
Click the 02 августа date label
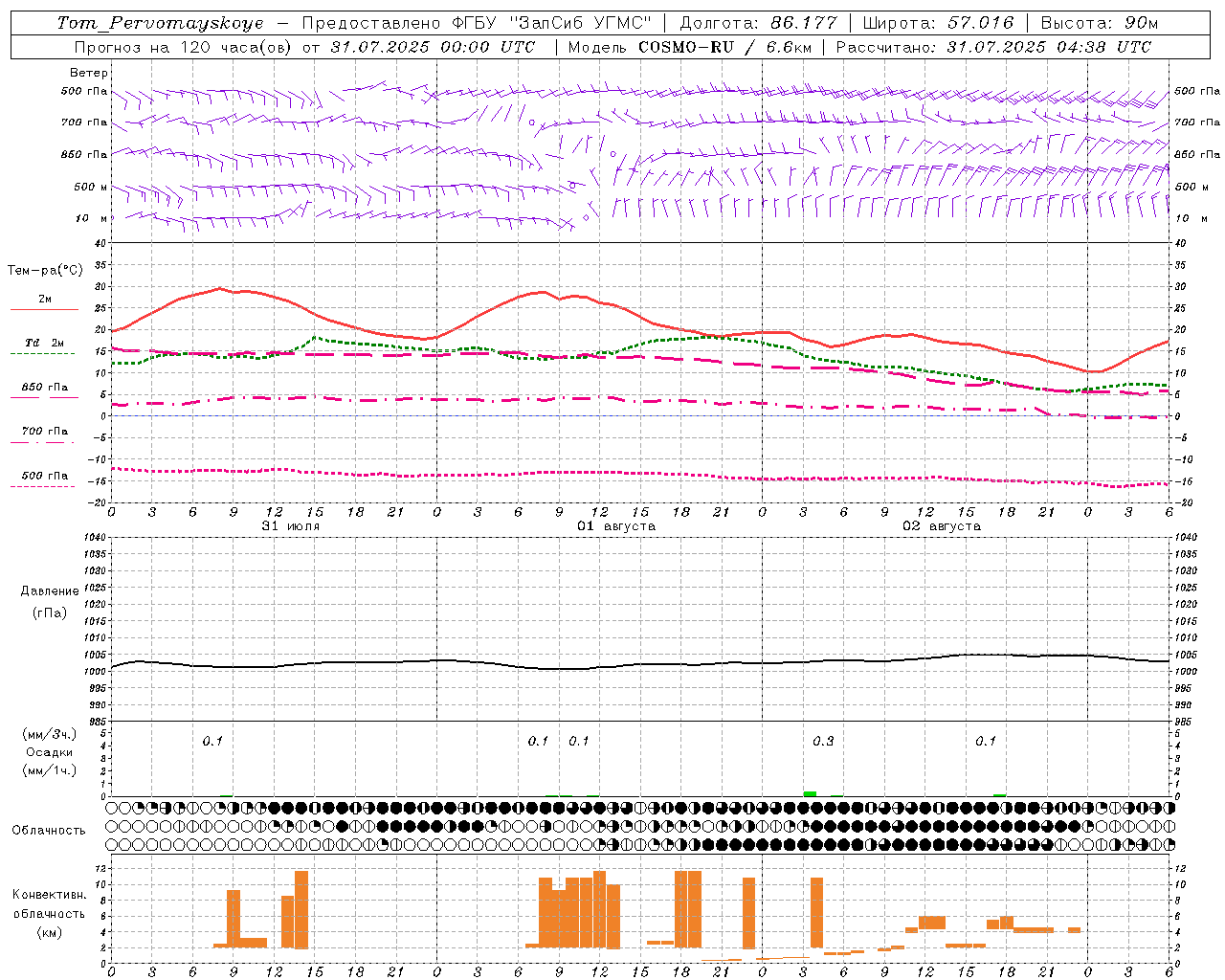[942, 526]
